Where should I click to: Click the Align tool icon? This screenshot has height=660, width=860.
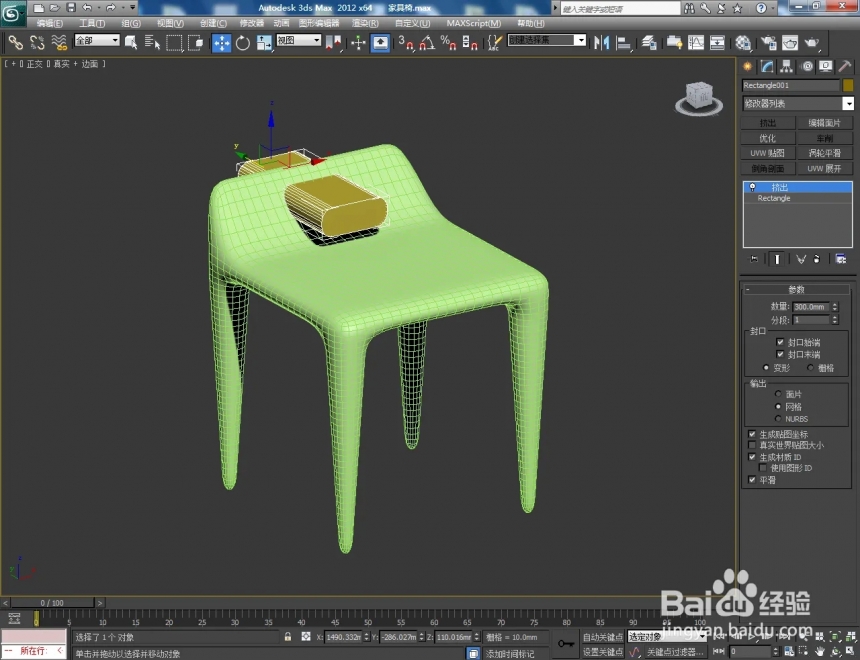624,42
